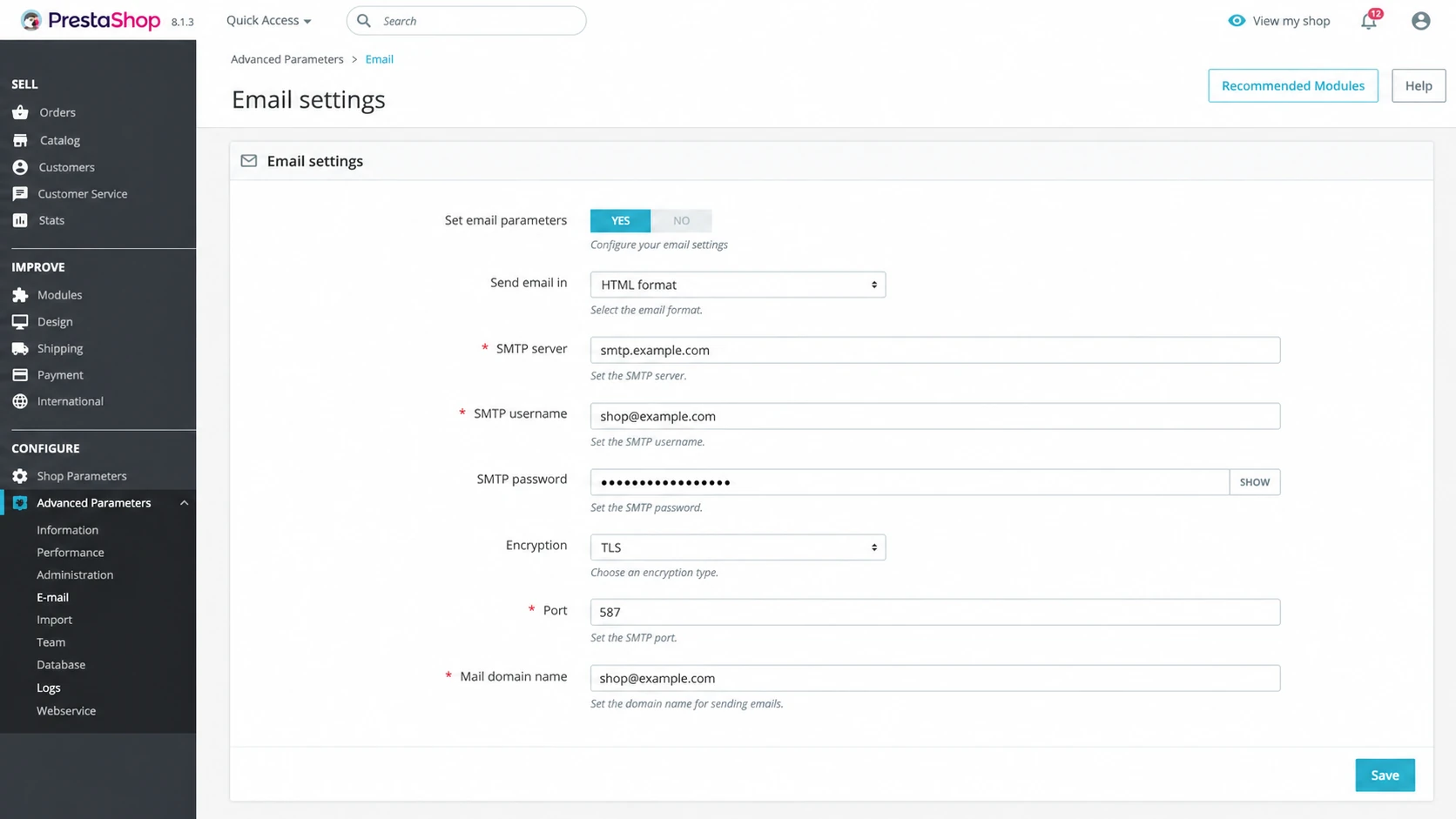Set email parameters to NO
Screen dimensions: 1456x819
pyautogui.click(x=681, y=221)
